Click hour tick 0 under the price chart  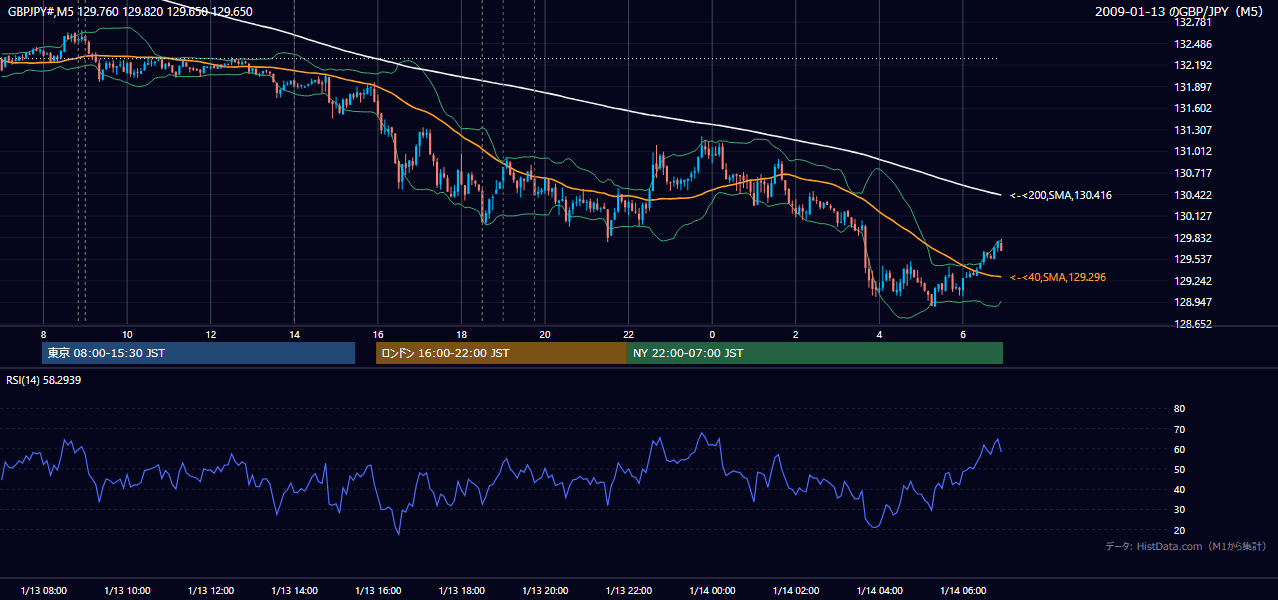coord(712,334)
